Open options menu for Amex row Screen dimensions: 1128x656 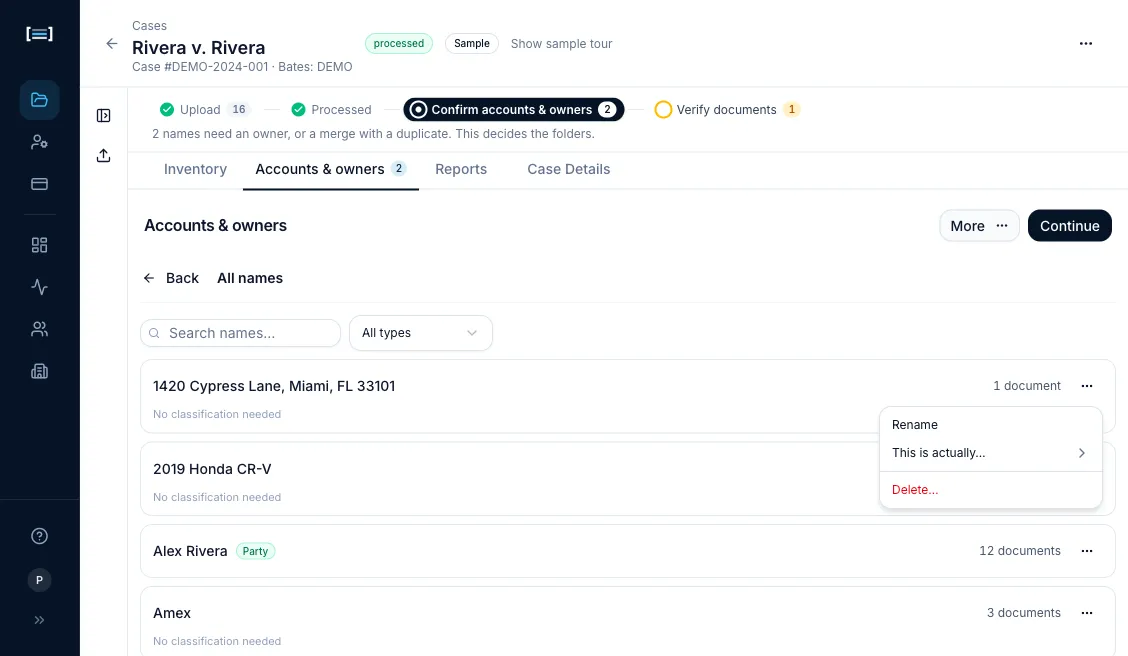coord(1086,613)
